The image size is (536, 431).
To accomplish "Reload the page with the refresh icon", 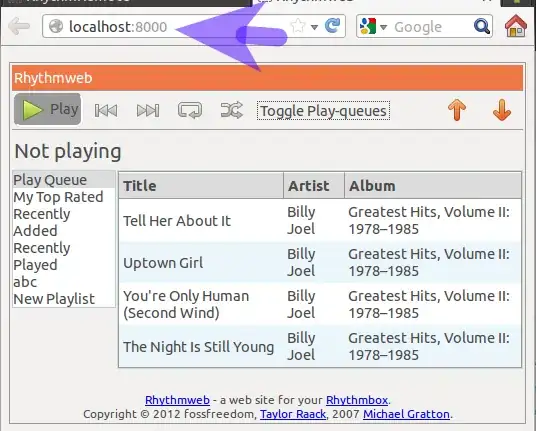I will coord(332,26).
